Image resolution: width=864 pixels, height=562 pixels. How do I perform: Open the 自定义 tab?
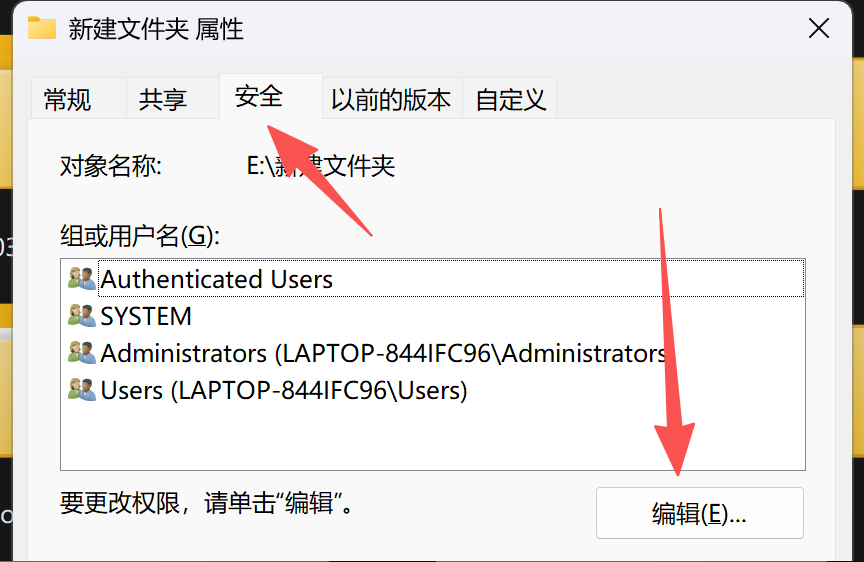[510, 100]
